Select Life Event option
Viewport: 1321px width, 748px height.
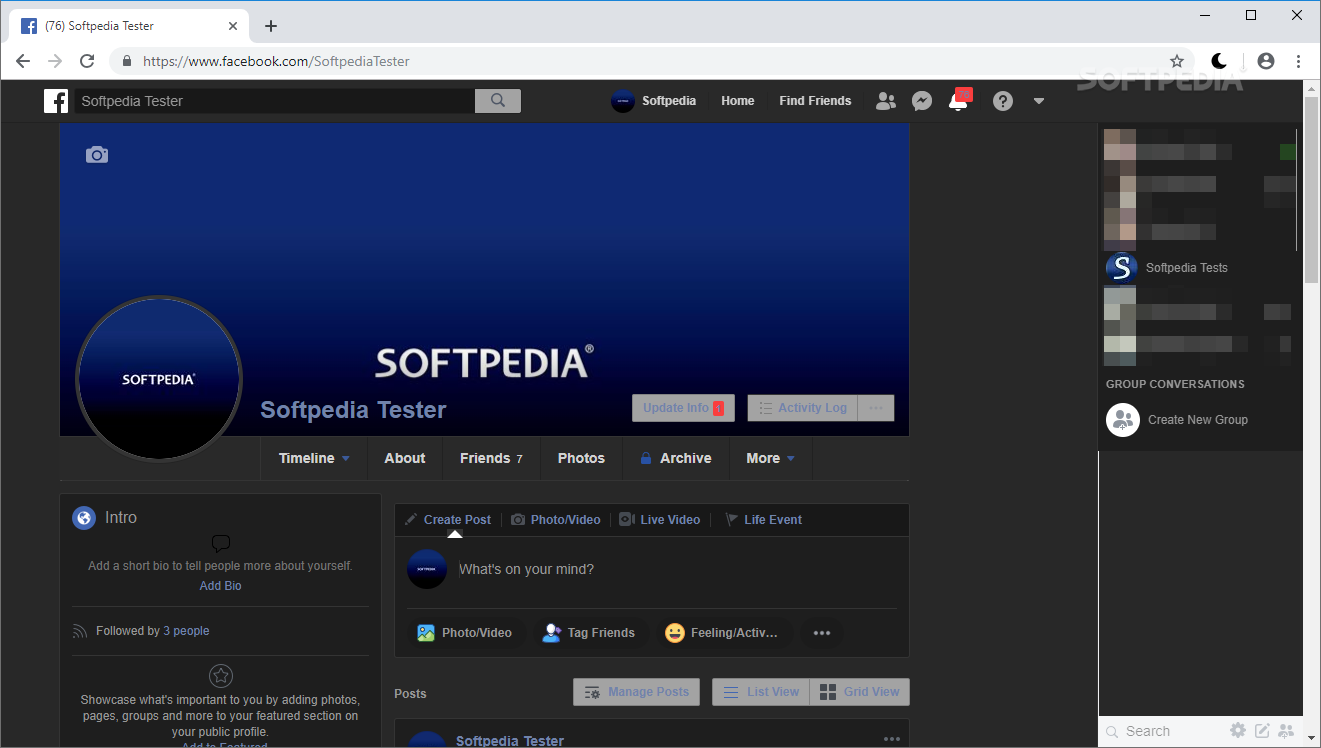(763, 520)
